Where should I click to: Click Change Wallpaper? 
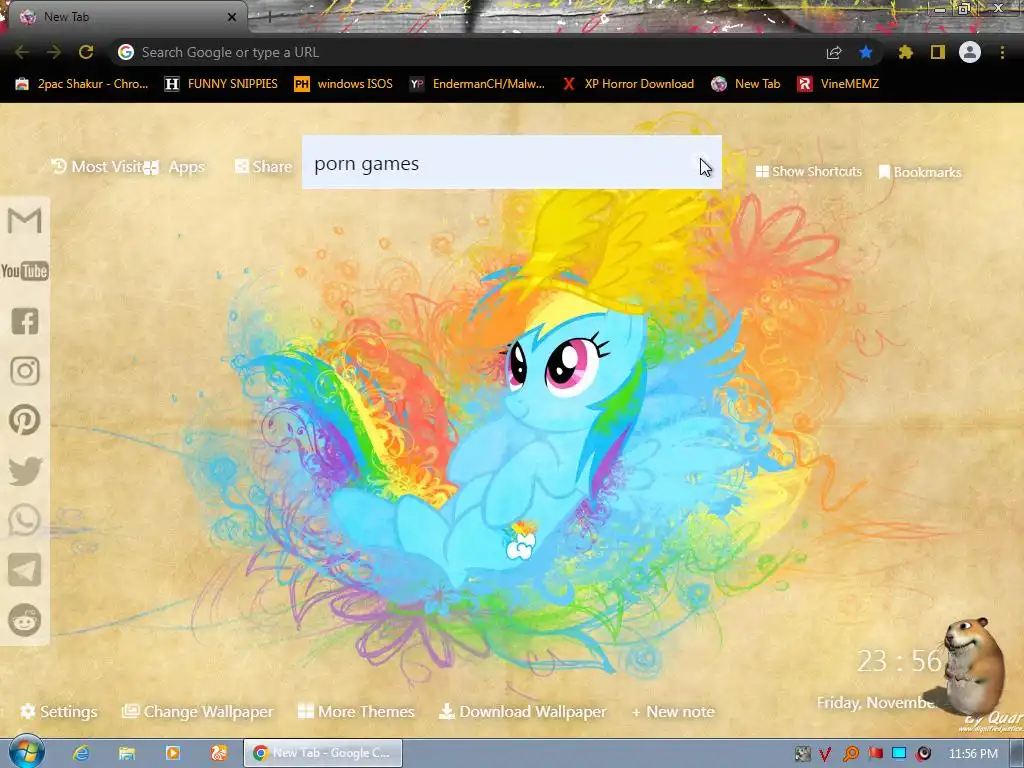[x=198, y=712]
